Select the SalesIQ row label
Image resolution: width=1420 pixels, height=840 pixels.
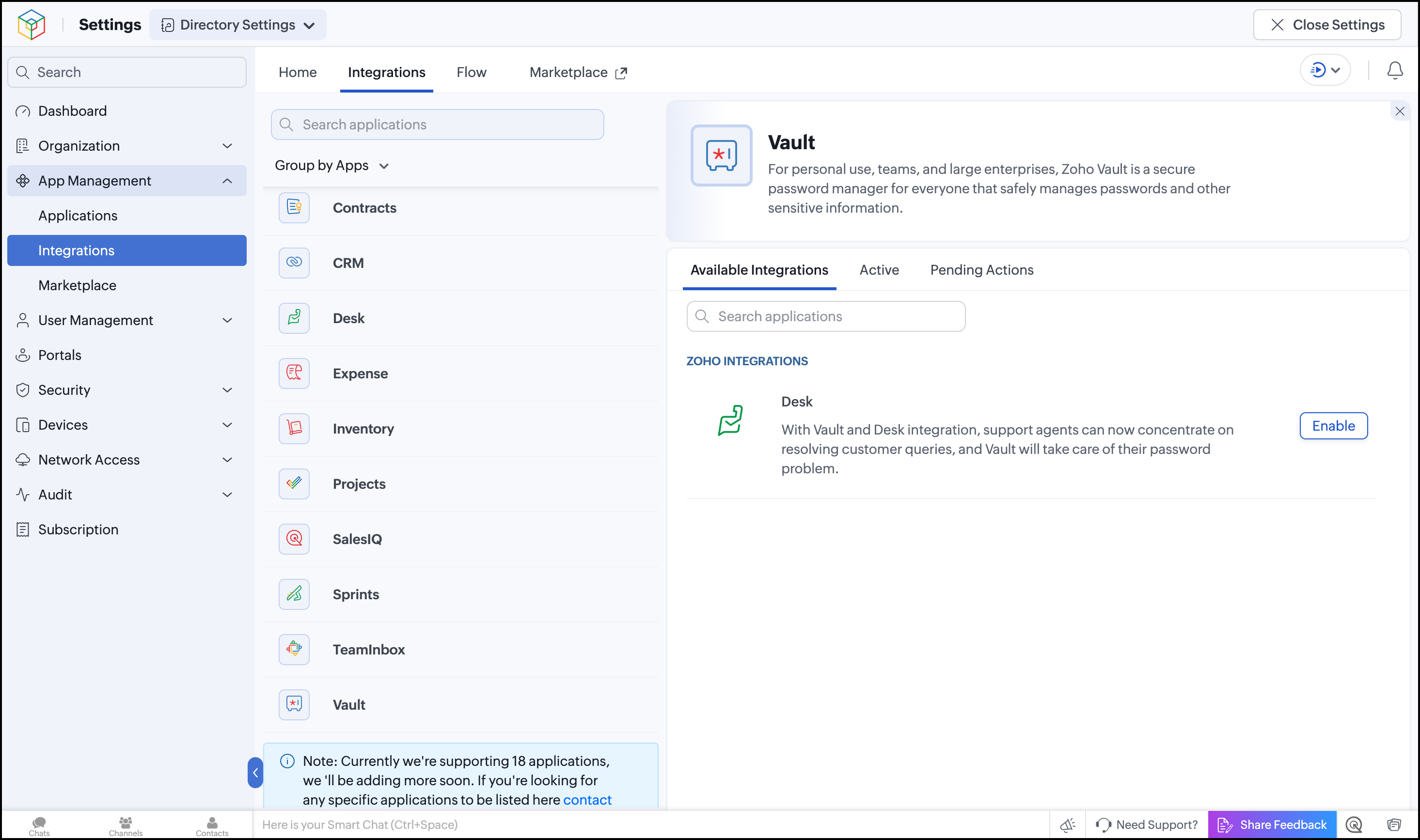(357, 539)
